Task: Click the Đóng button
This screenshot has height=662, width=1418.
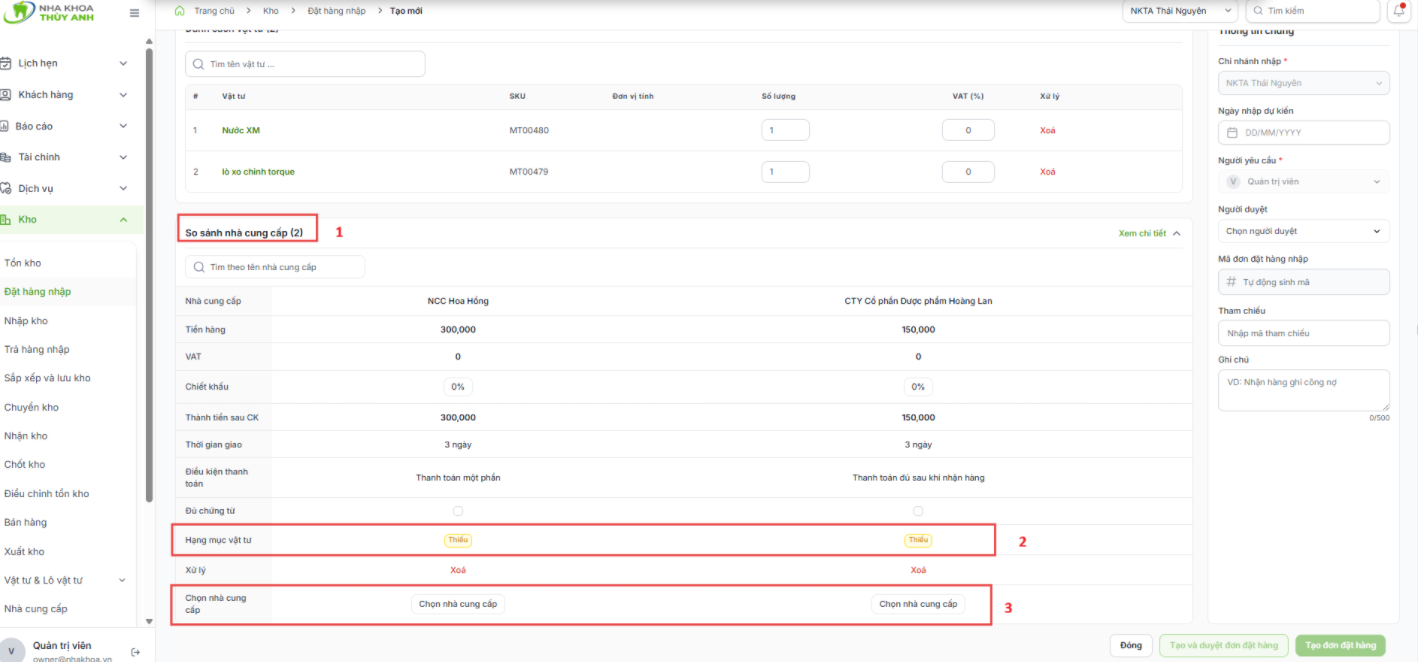Action: pyautogui.click(x=1131, y=645)
